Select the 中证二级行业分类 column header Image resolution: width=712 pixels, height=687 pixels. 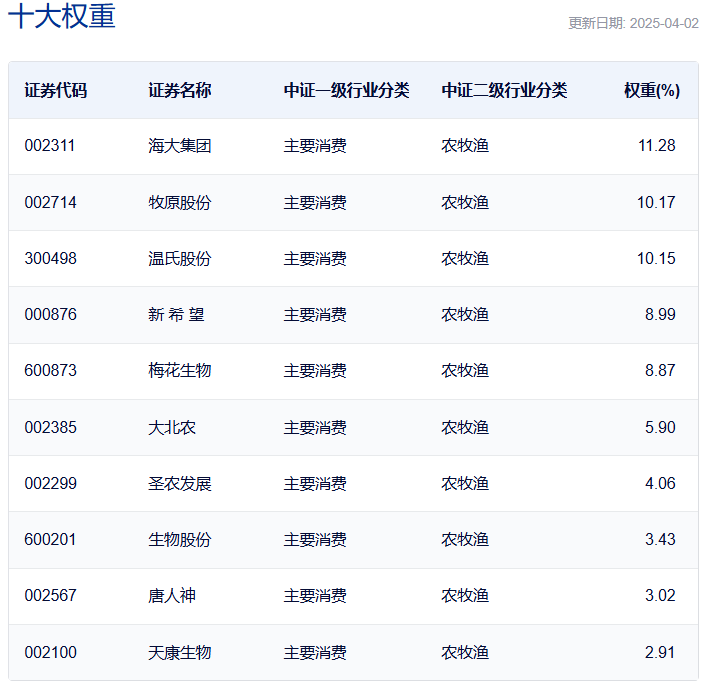(504, 90)
